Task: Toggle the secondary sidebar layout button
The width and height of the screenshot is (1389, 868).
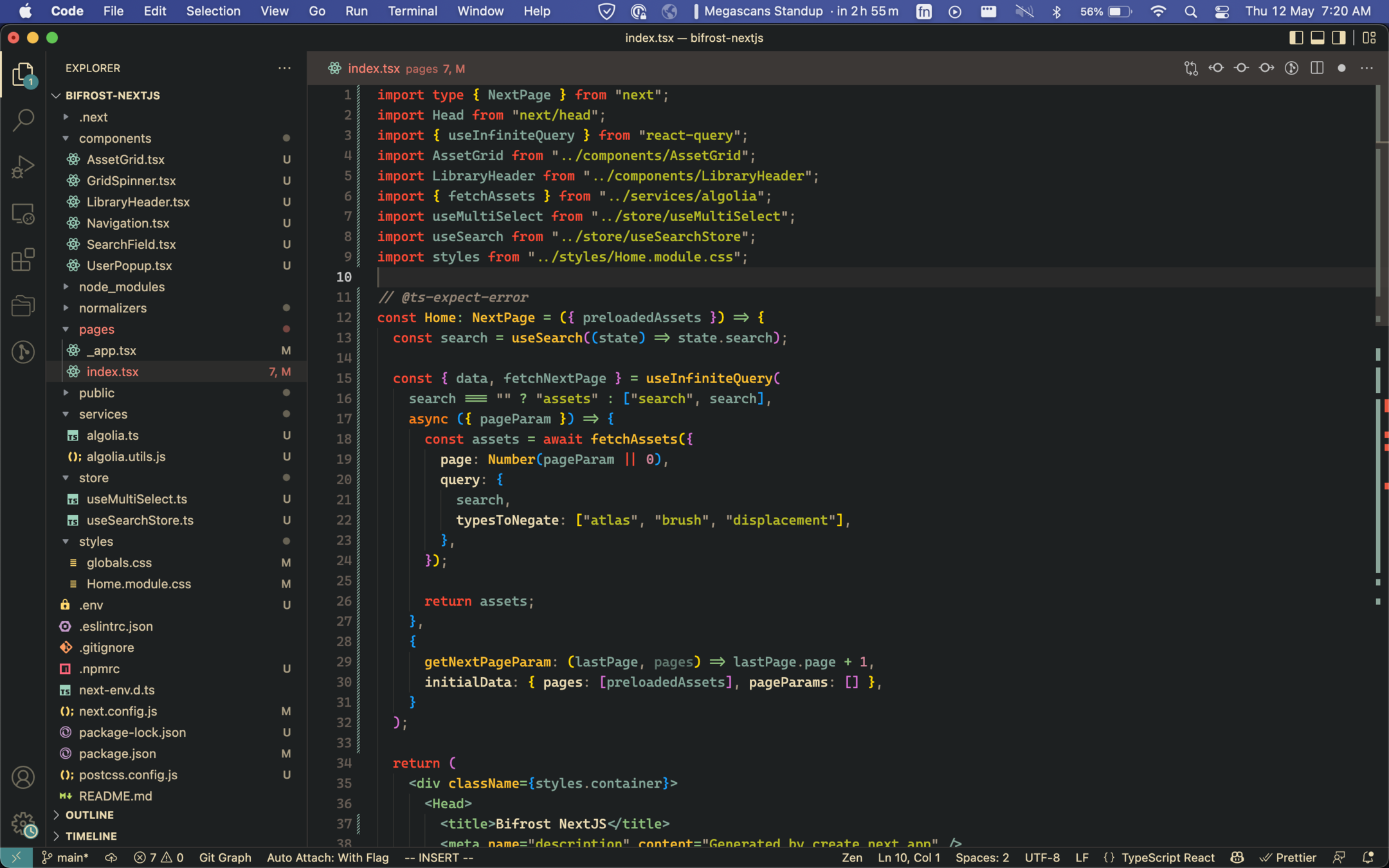Action: click(1338, 38)
